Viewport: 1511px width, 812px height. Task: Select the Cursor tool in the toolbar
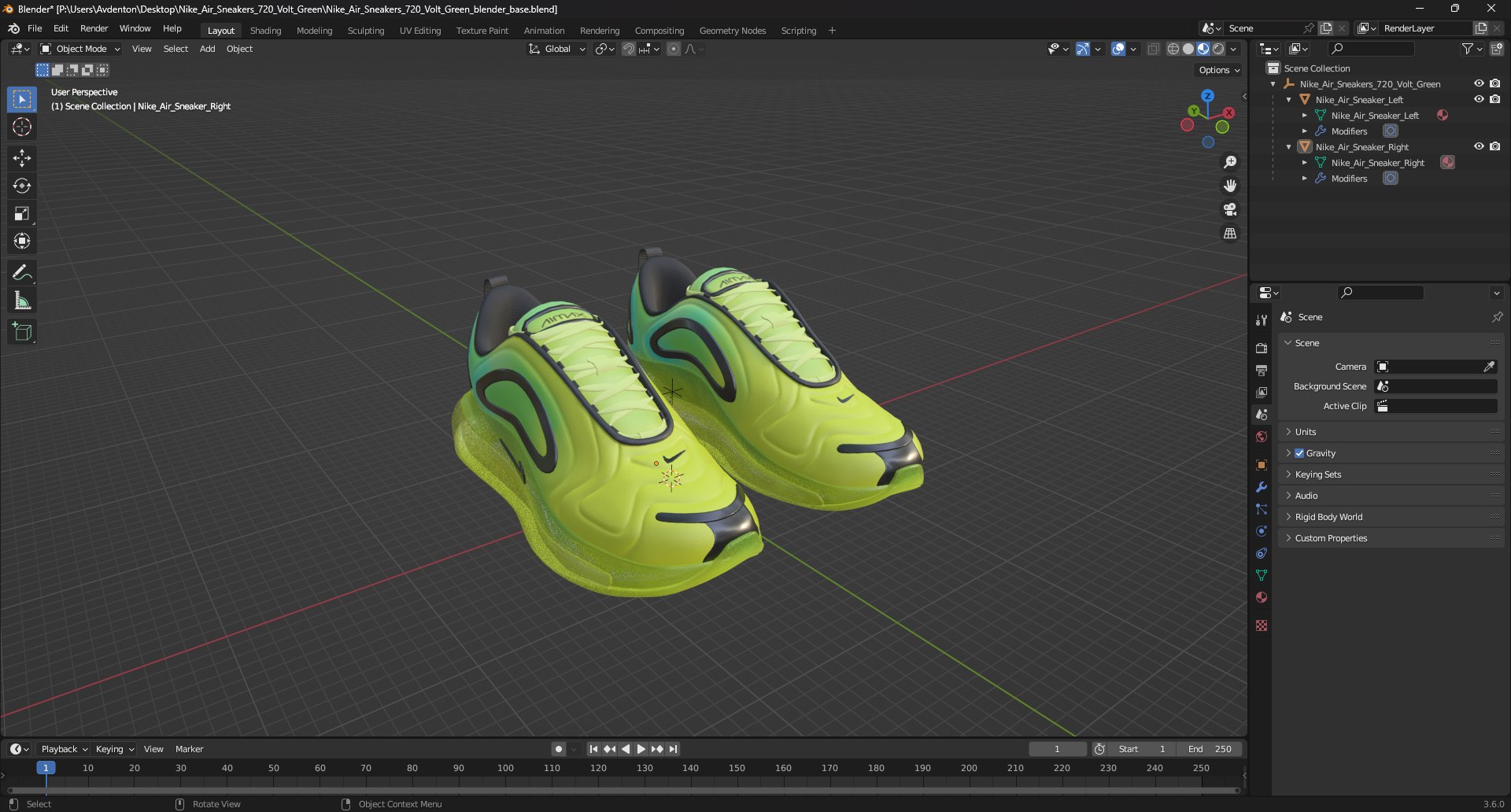click(x=22, y=127)
